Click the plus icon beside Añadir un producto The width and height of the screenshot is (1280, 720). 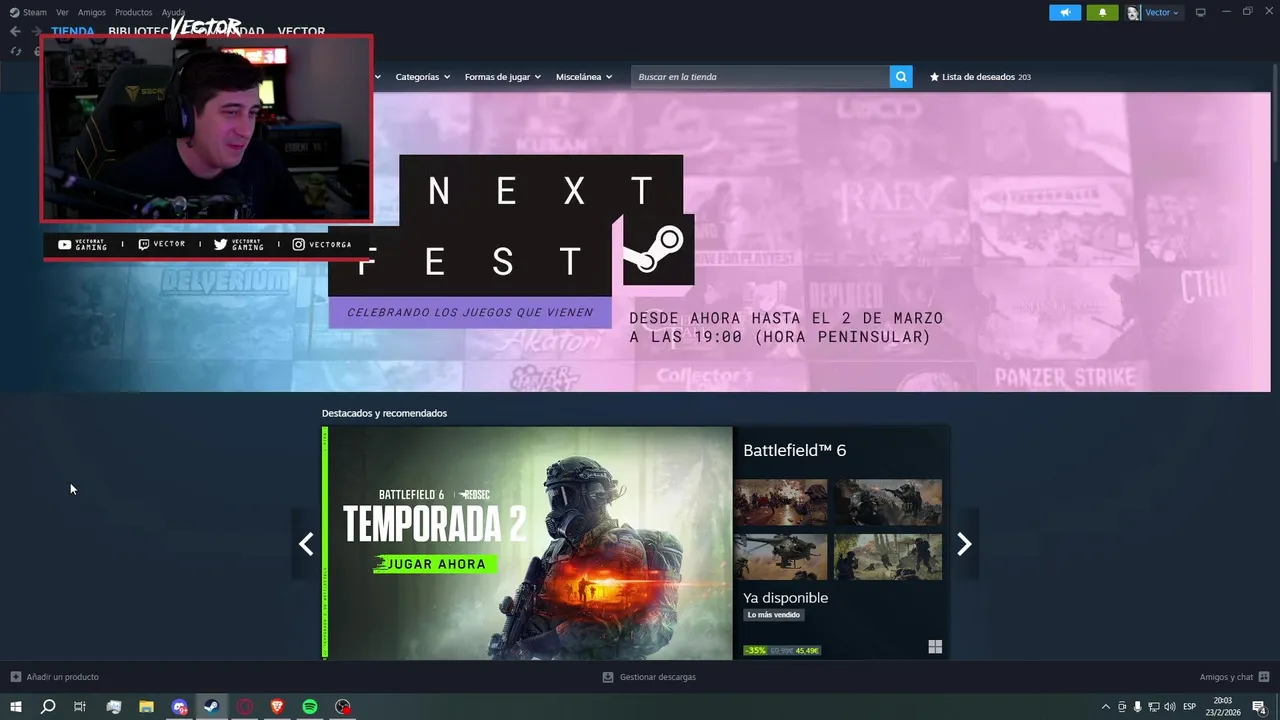[15, 677]
